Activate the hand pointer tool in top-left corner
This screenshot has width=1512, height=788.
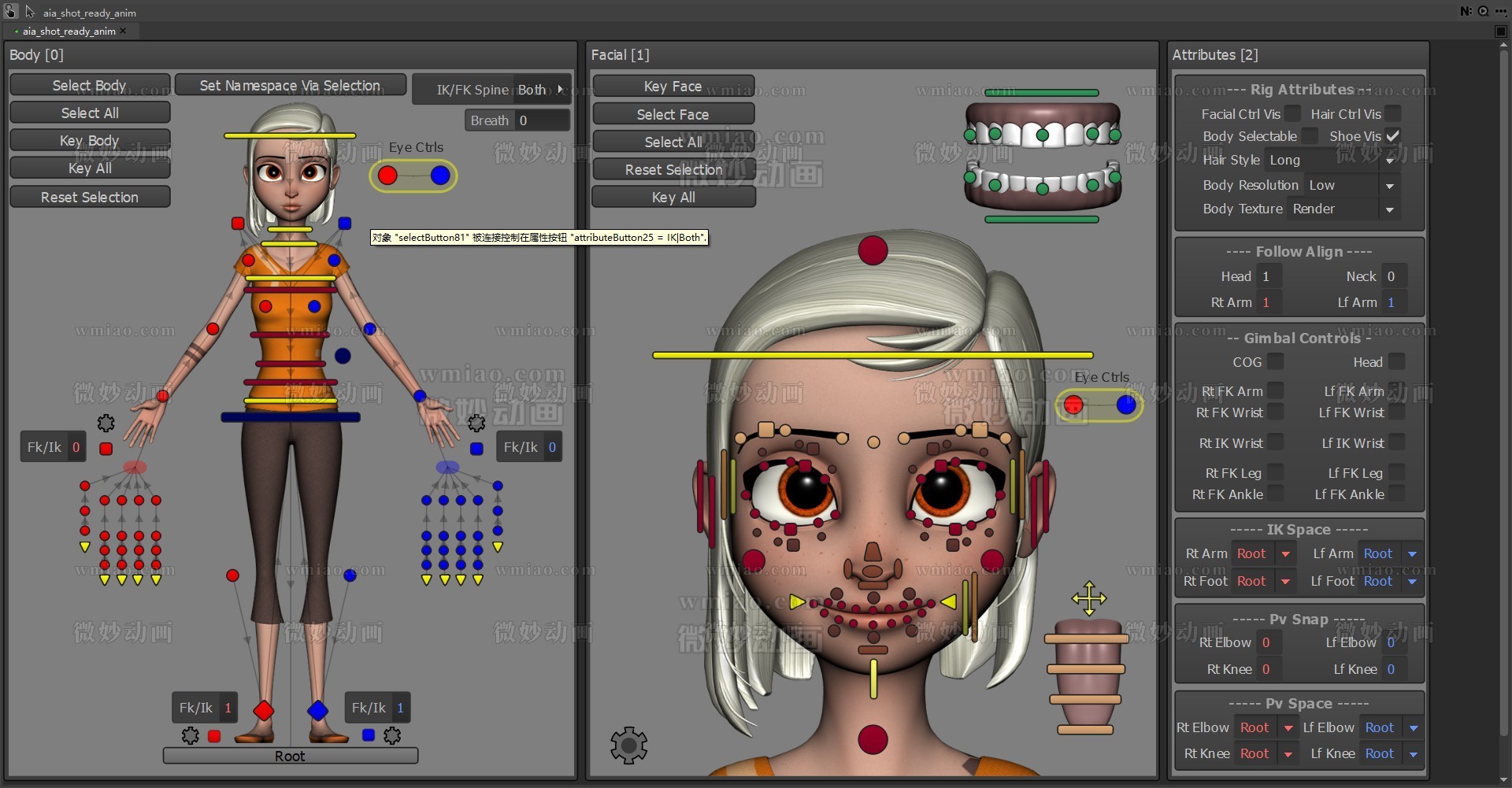pyautogui.click(x=11, y=12)
